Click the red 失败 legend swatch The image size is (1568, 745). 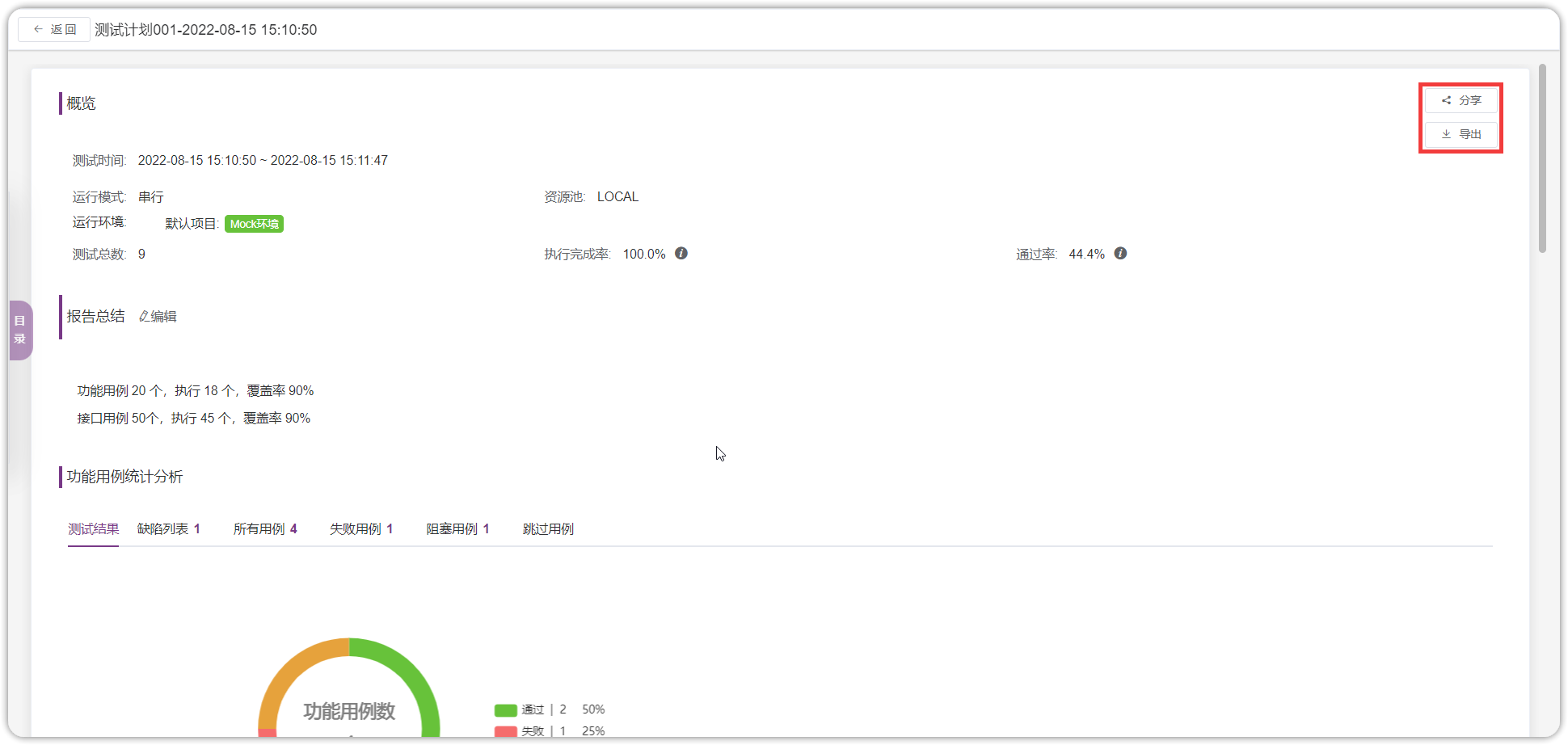click(506, 731)
